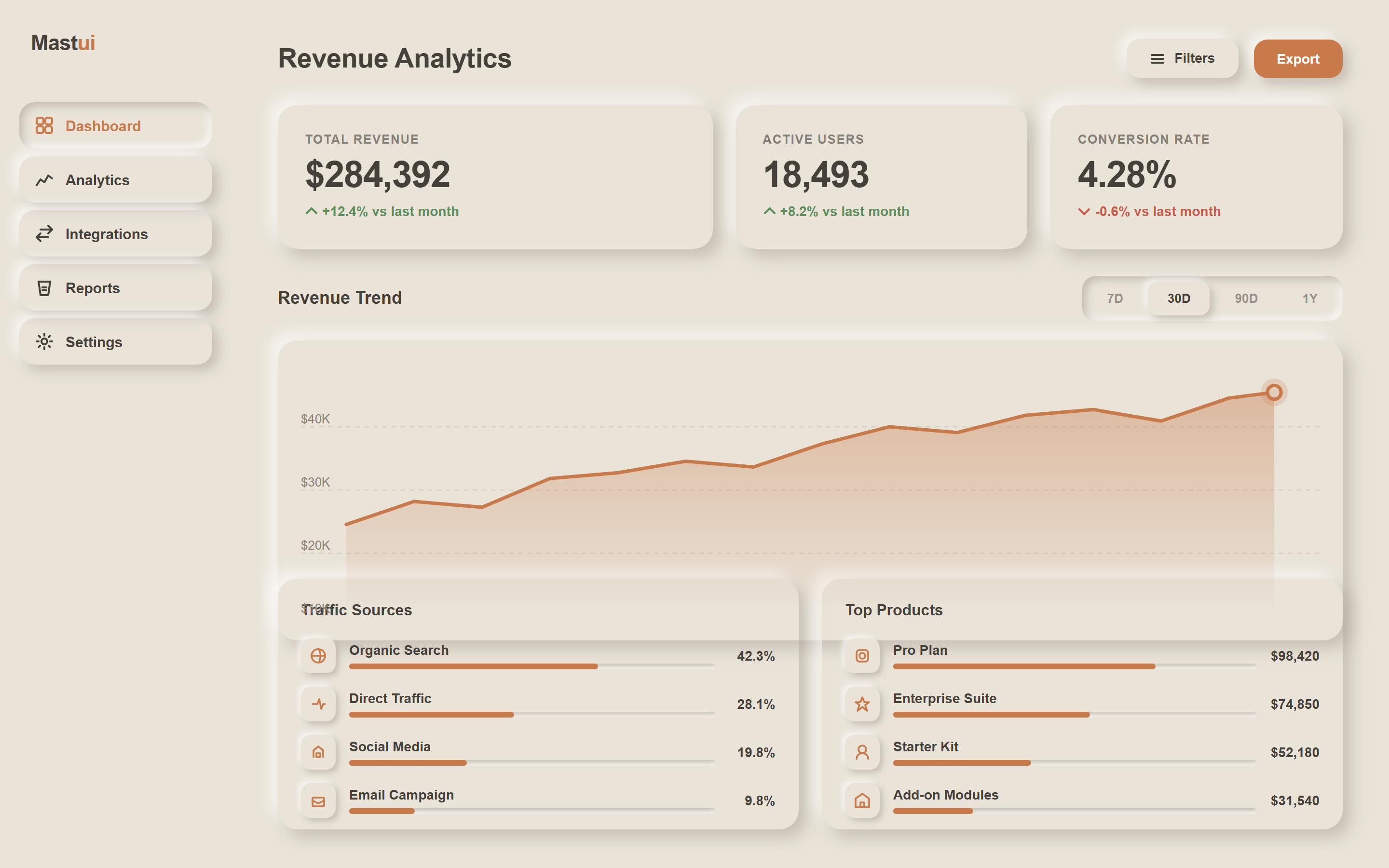The image size is (1389, 868).
Task: Select the 30D range tab
Action: [x=1178, y=298]
